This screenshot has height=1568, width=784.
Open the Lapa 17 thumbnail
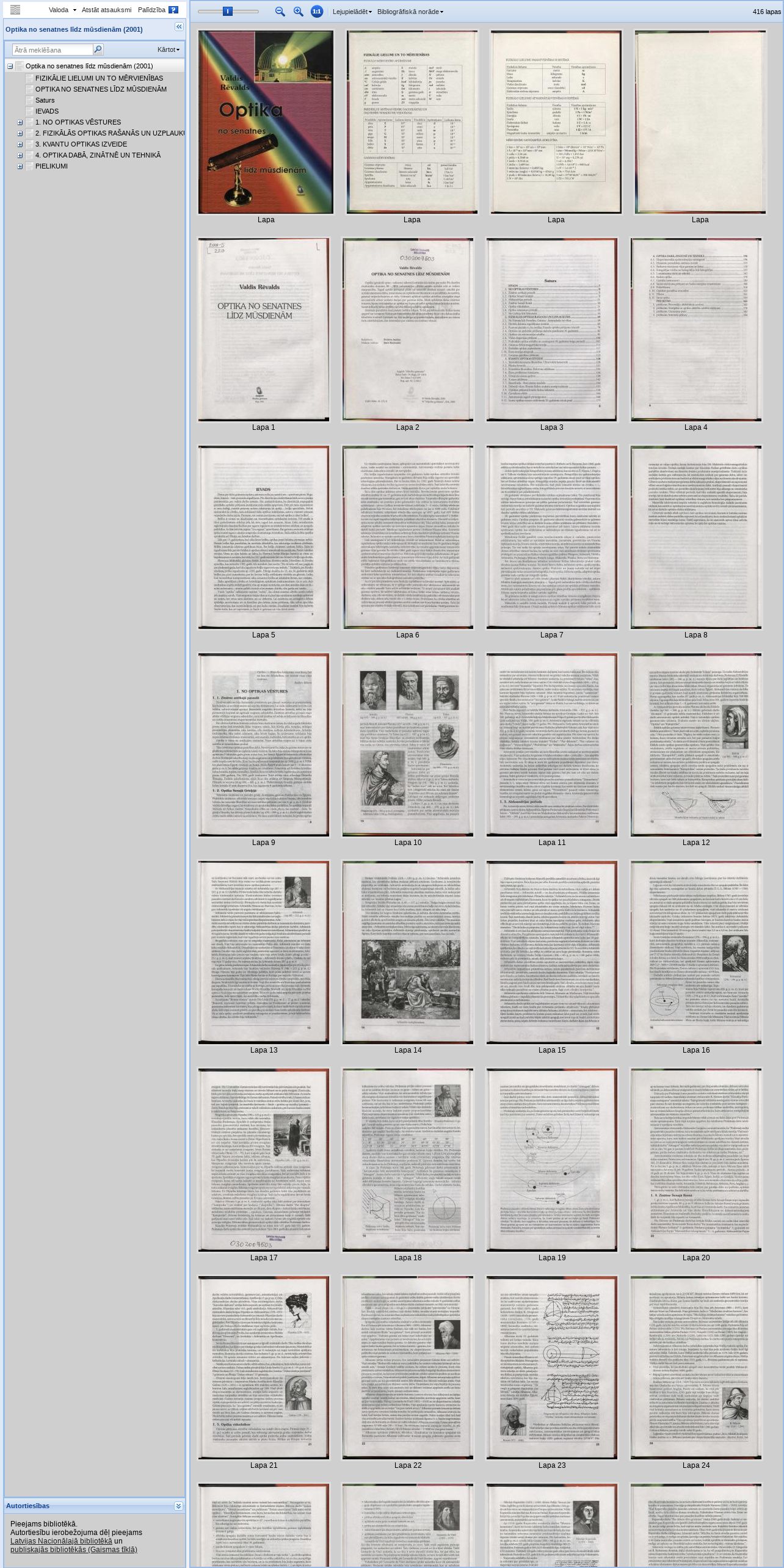(x=263, y=1160)
